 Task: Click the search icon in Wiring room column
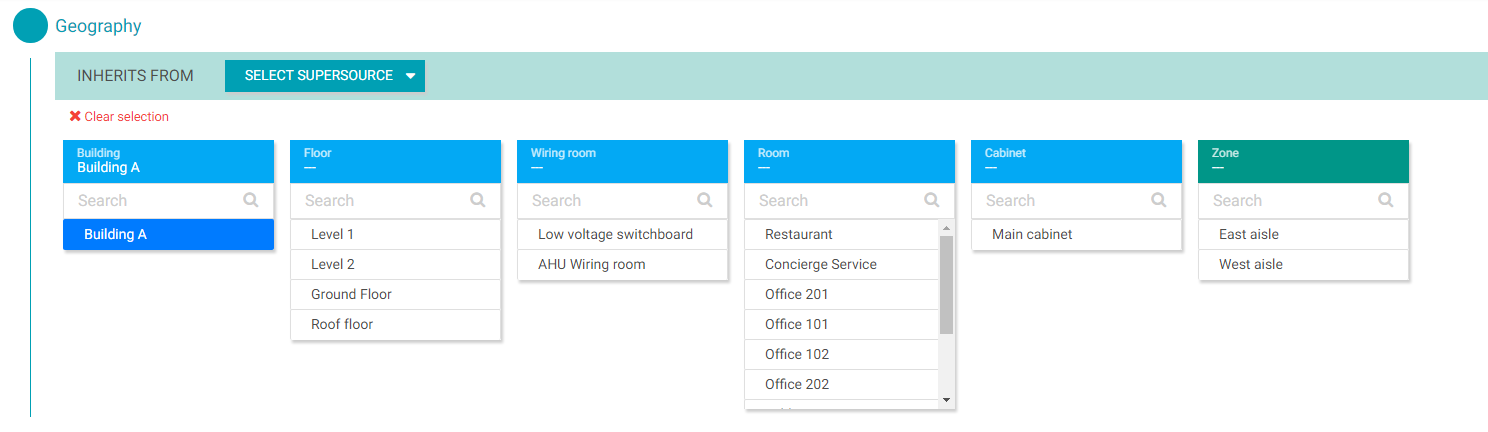[705, 200]
